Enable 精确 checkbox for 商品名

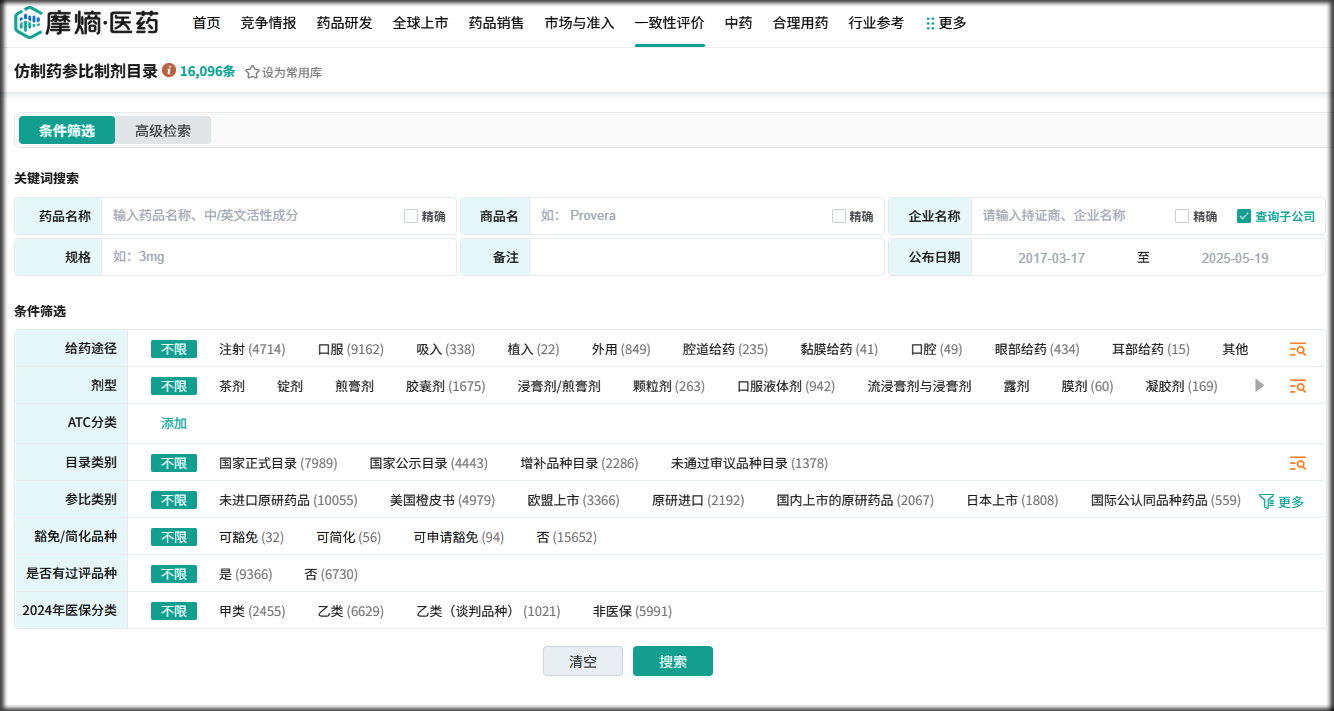pyautogui.click(x=839, y=216)
